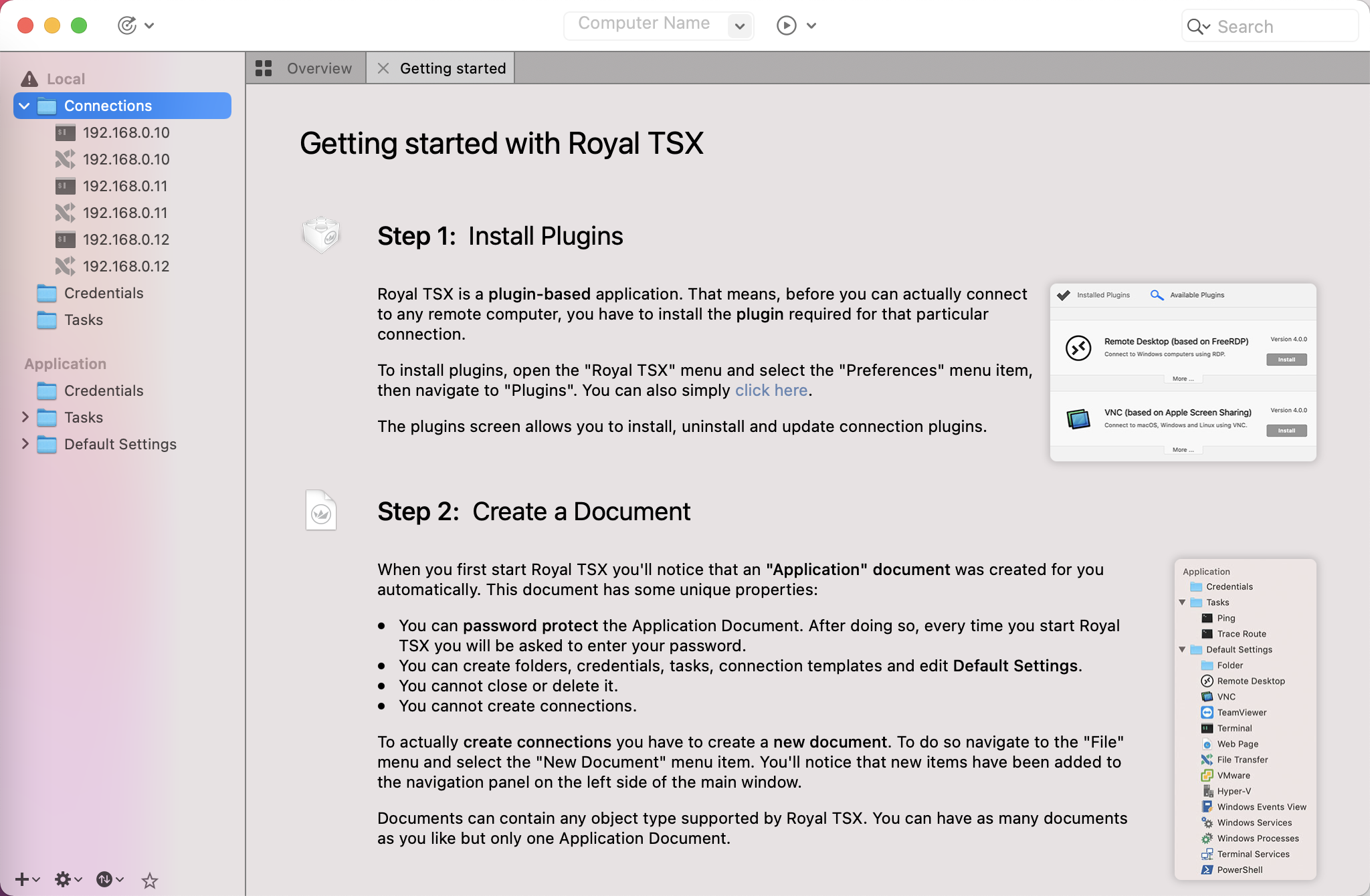
Task: Collapse the Connections folder
Action: pos(24,106)
